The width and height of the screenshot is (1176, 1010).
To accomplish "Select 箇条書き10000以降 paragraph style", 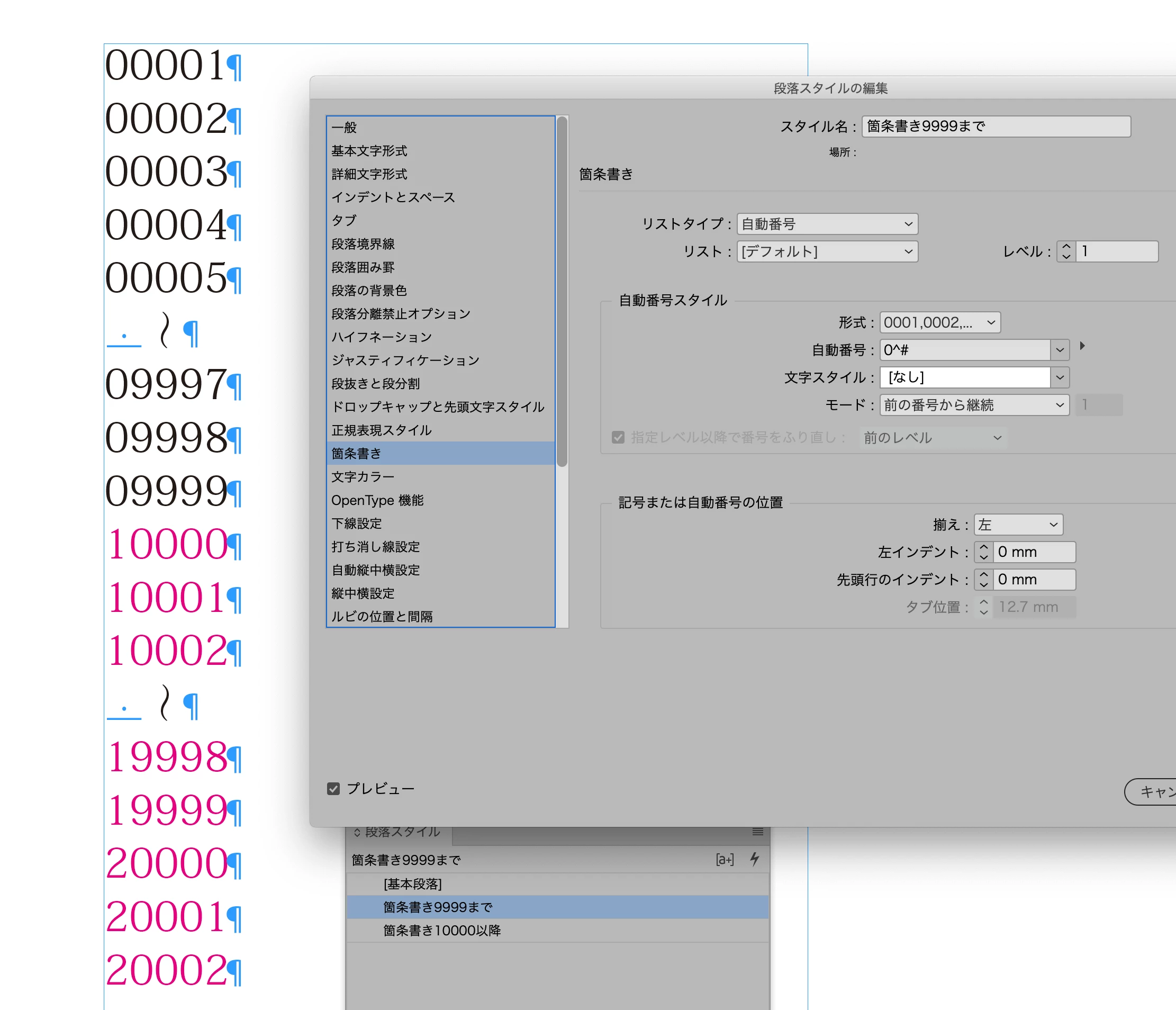I will pyautogui.click(x=441, y=931).
